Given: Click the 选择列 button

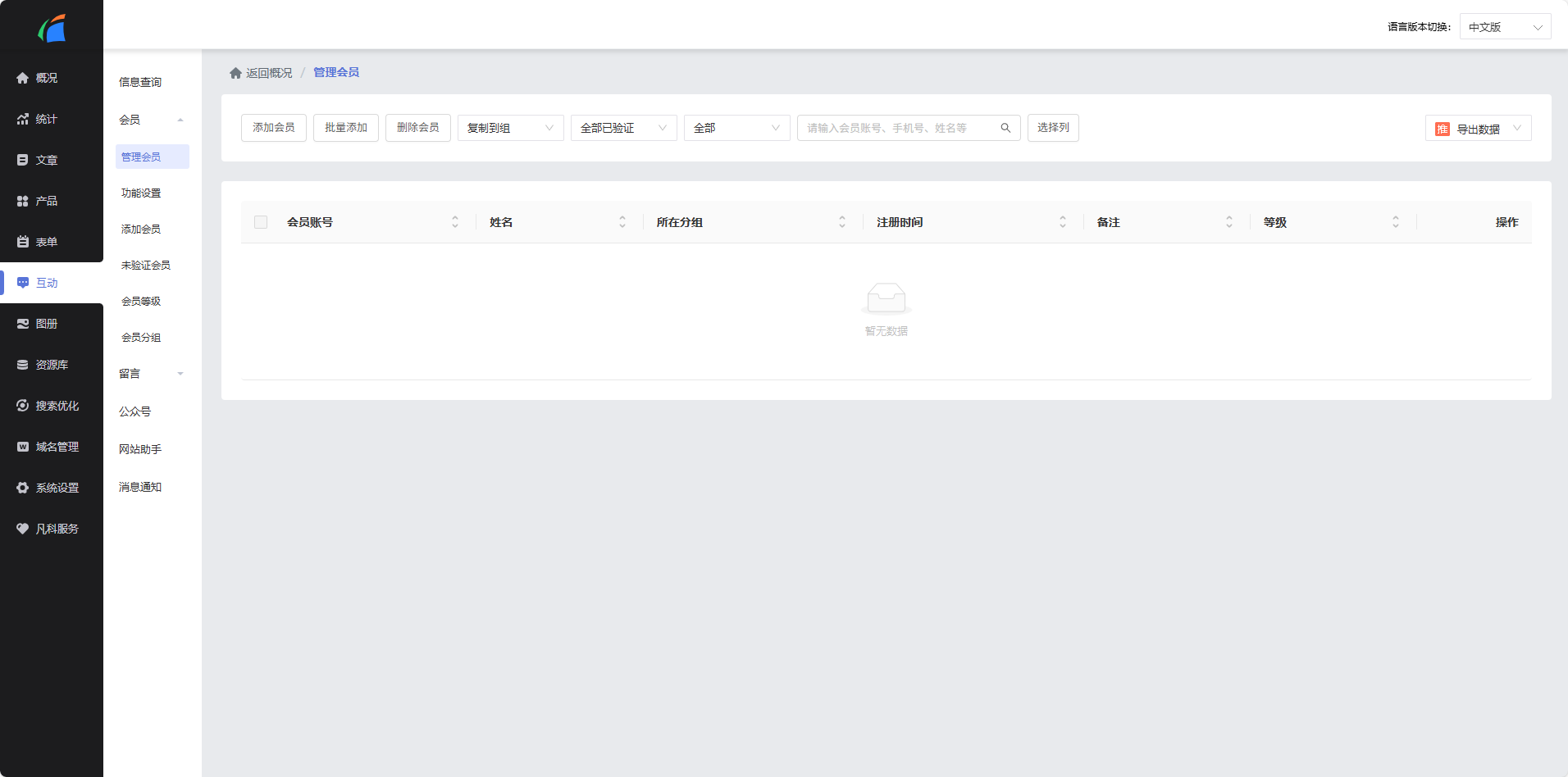Looking at the screenshot, I should (x=1053, y=128).
